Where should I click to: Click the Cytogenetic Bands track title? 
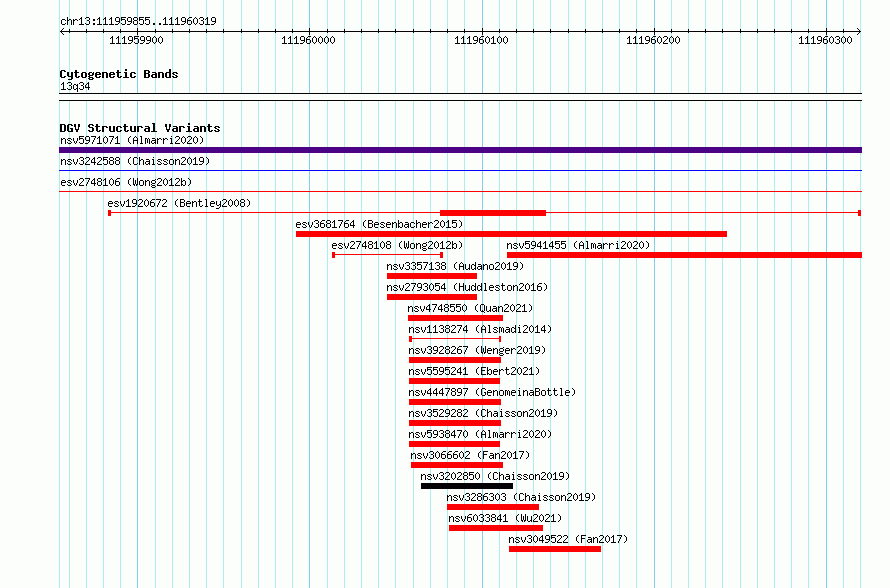coord(119,74)
